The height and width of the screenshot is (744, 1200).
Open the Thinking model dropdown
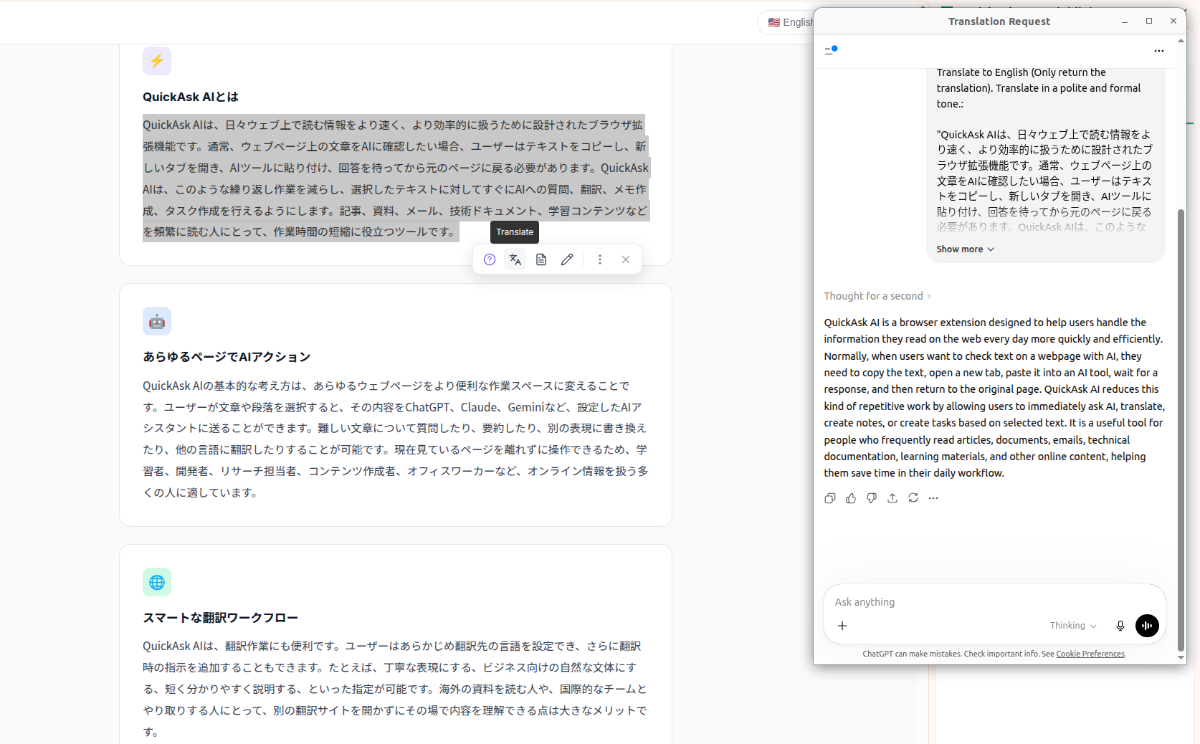[x=1073, y=626]
